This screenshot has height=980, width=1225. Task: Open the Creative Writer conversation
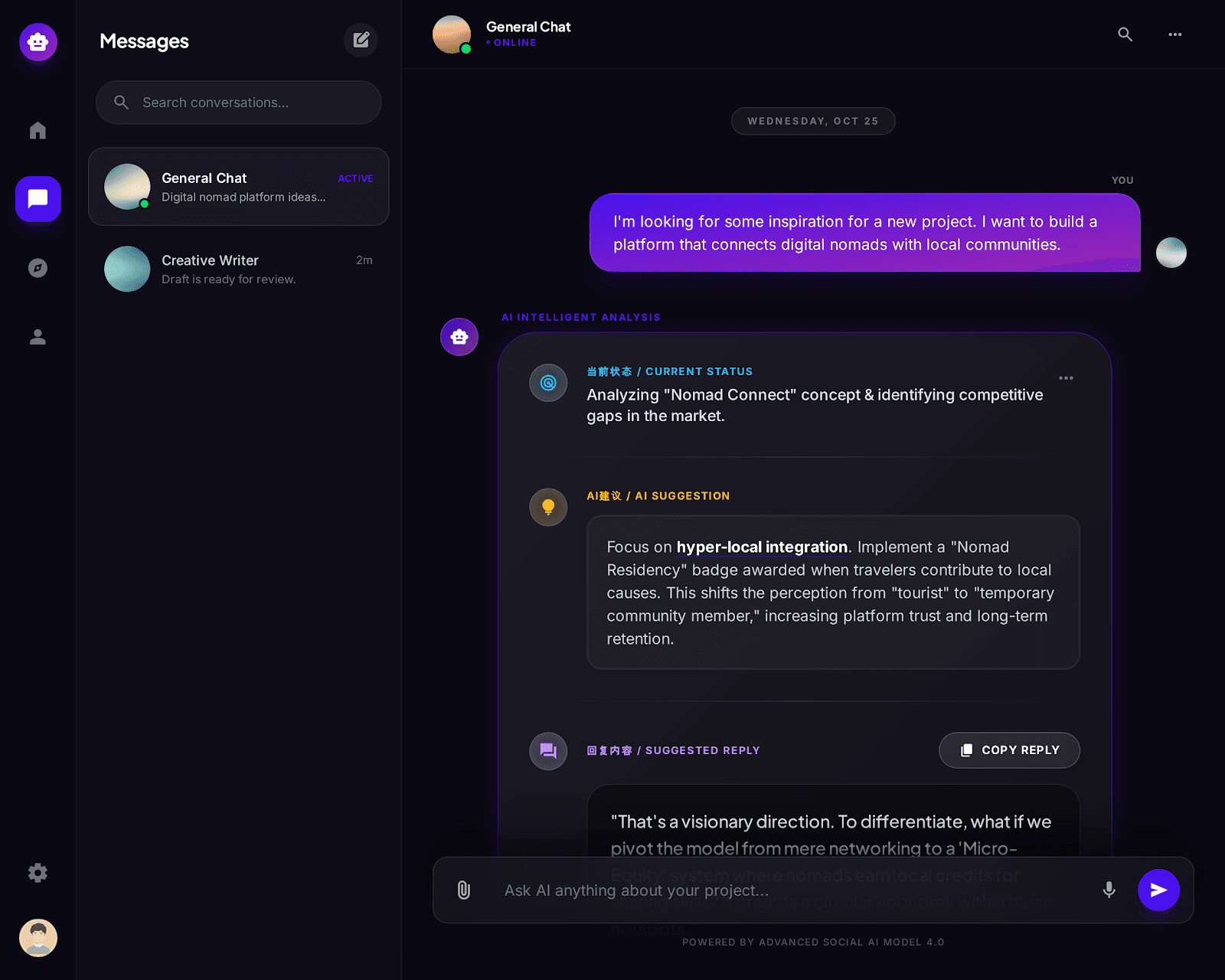239,269
